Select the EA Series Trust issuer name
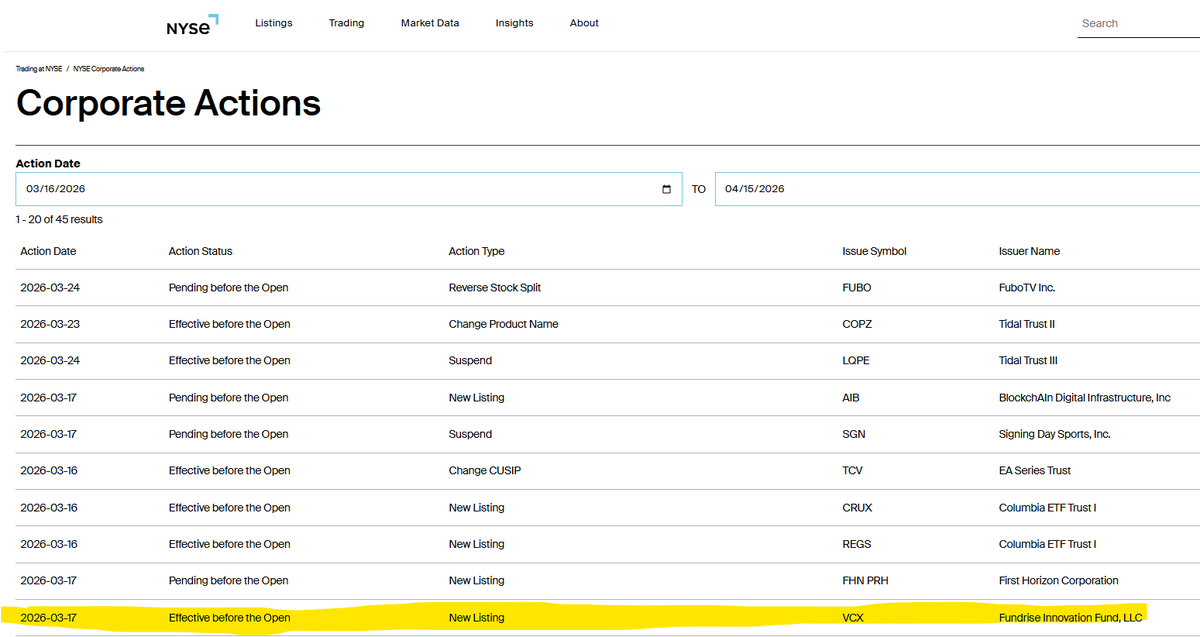Image resolution: width=1200 pixels, height=637 pixels. point(1033,470)
